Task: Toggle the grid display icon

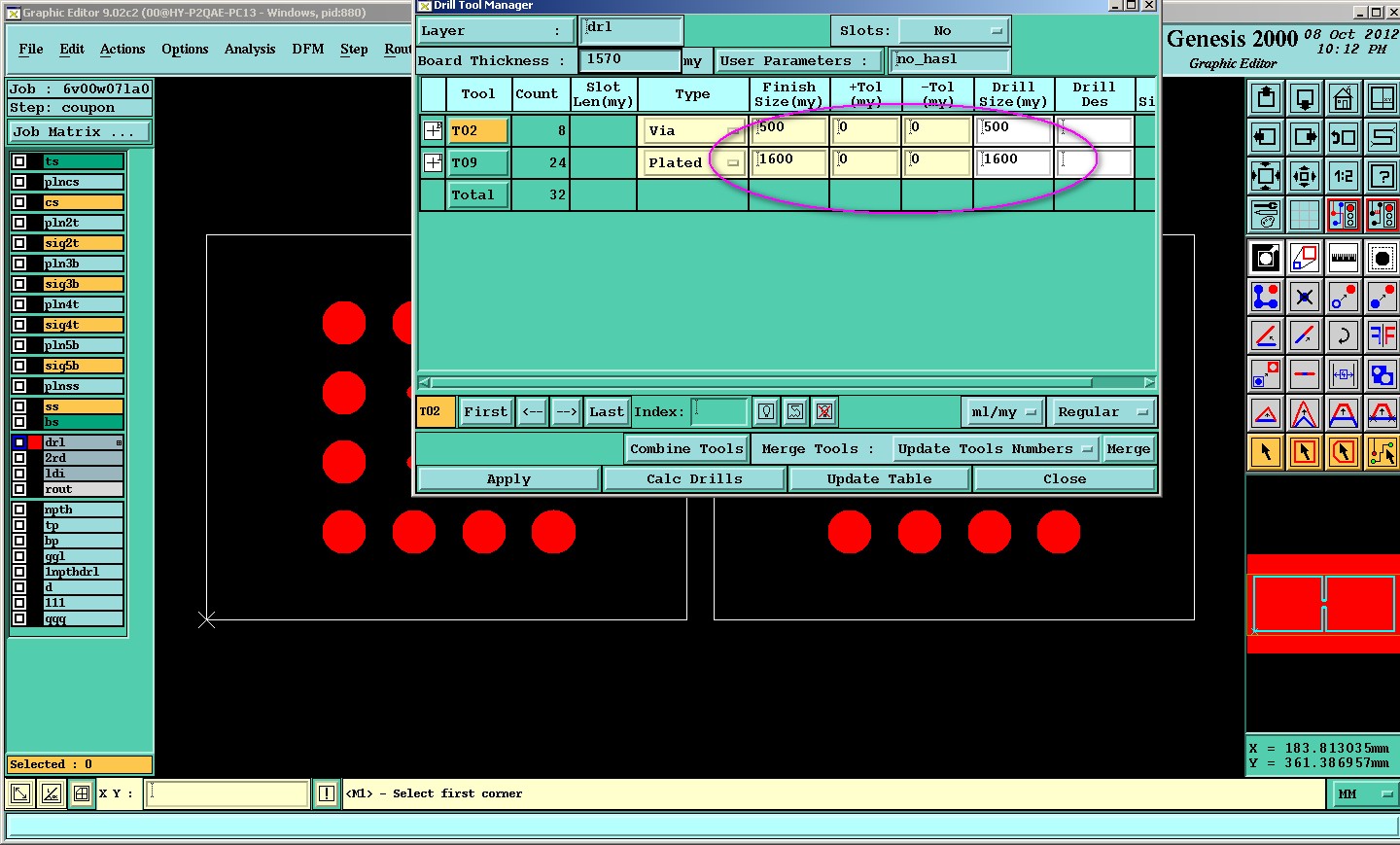Action: click(x=1305, y=215)
